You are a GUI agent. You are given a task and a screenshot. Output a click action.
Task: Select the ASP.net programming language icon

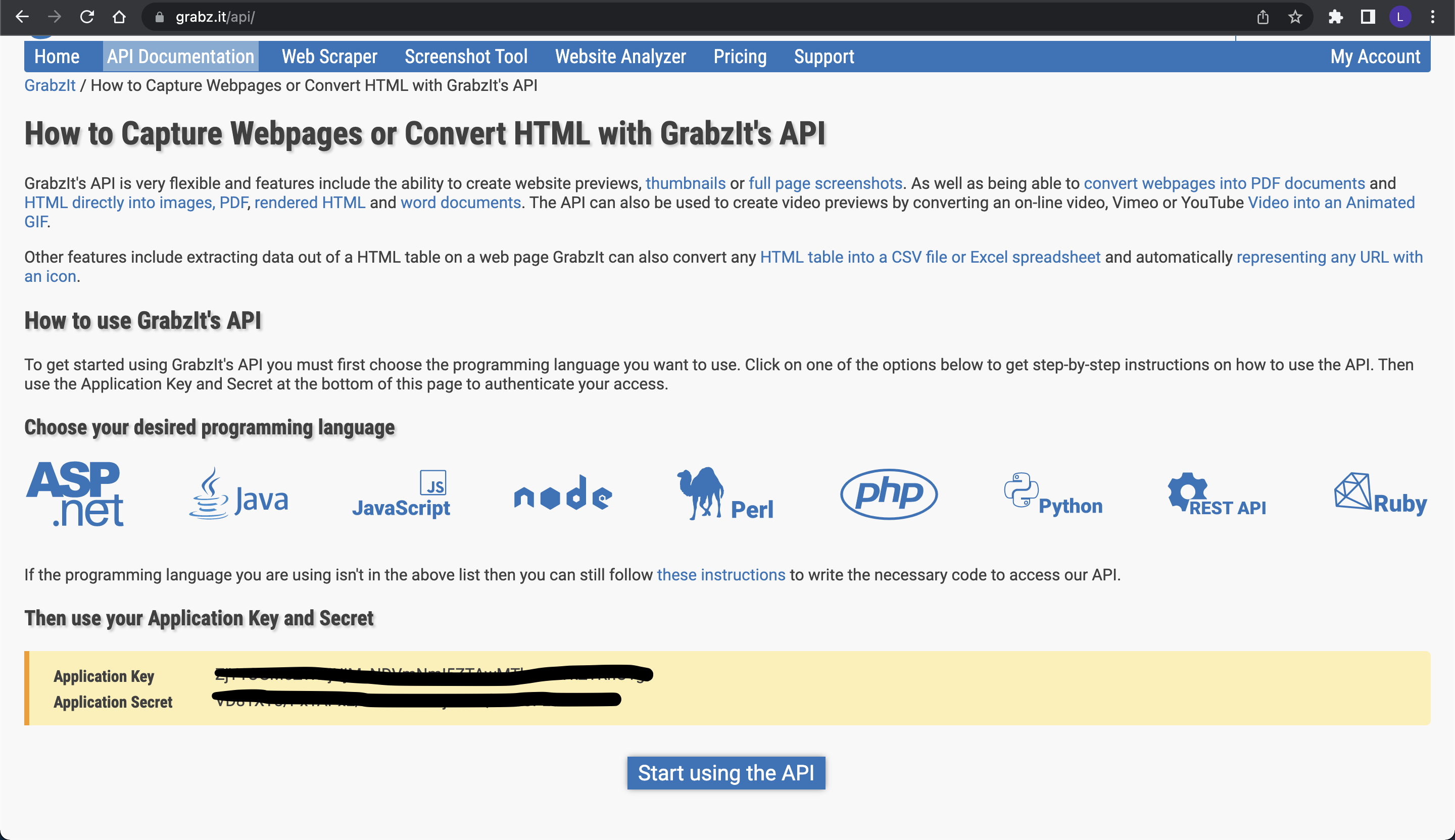75,495
